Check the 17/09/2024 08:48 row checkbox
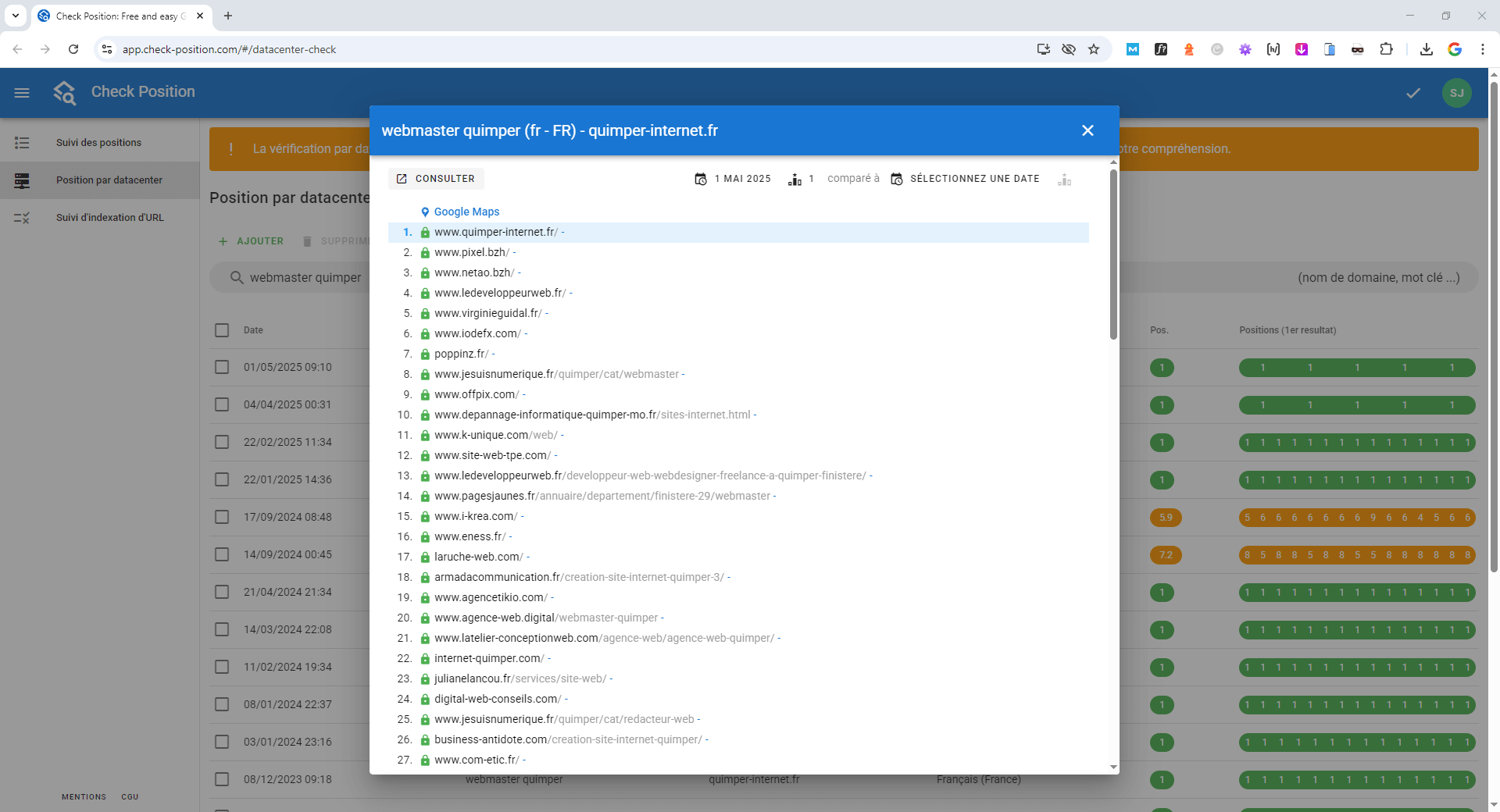 click(x=222, y=517)
